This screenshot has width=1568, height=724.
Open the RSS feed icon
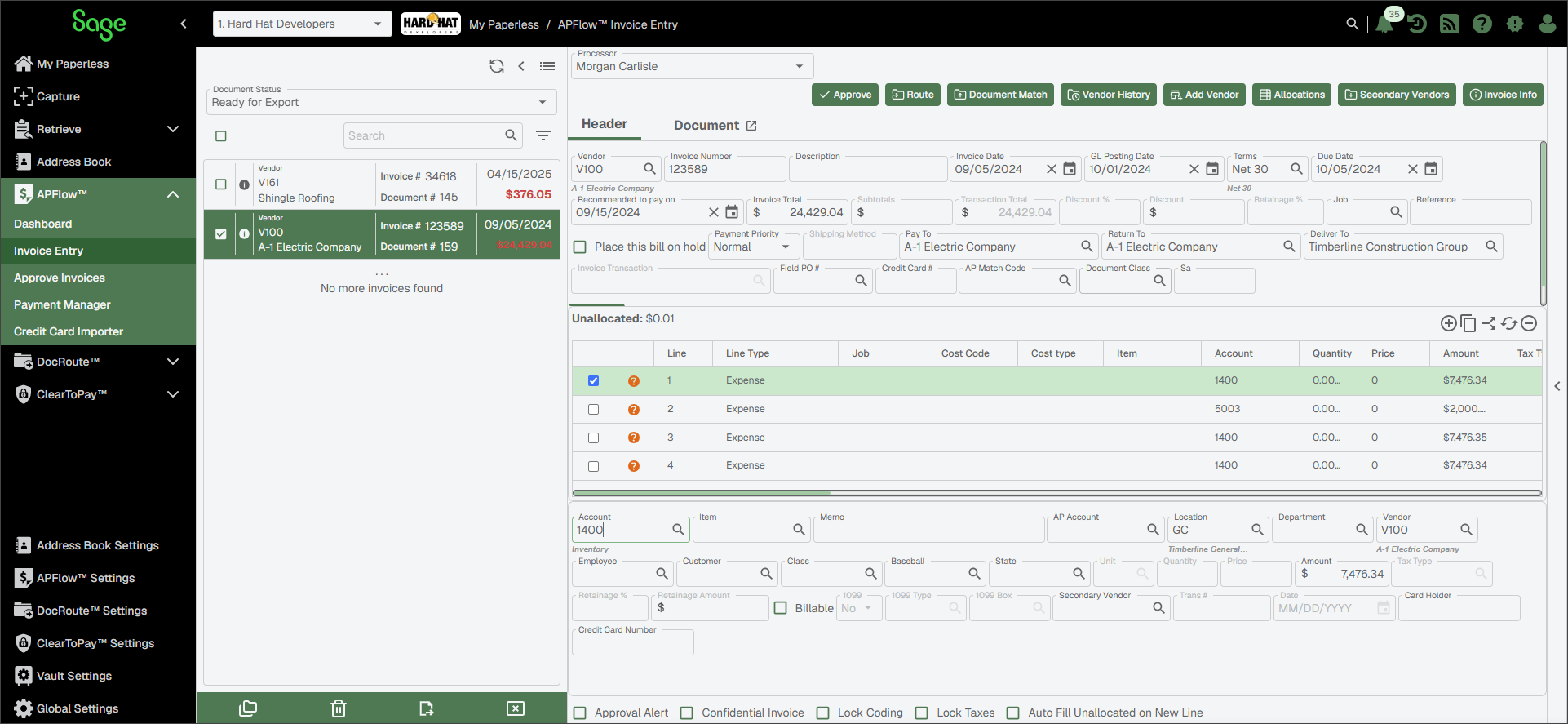click(x=1450, y=24)
